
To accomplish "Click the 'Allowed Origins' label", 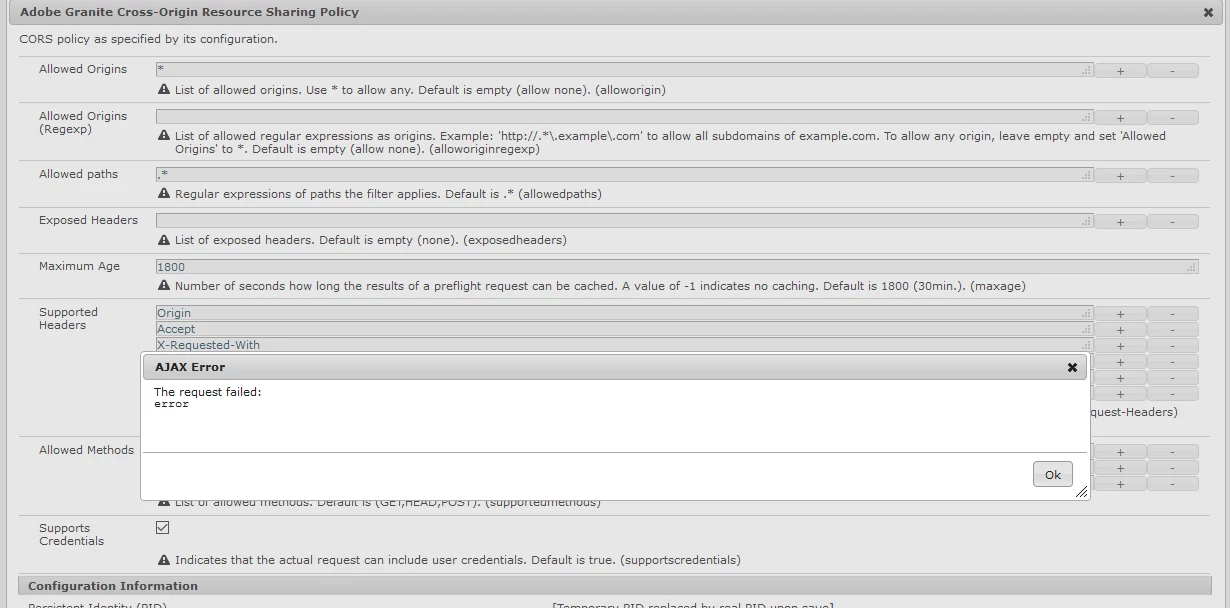I will pos(83,69).
